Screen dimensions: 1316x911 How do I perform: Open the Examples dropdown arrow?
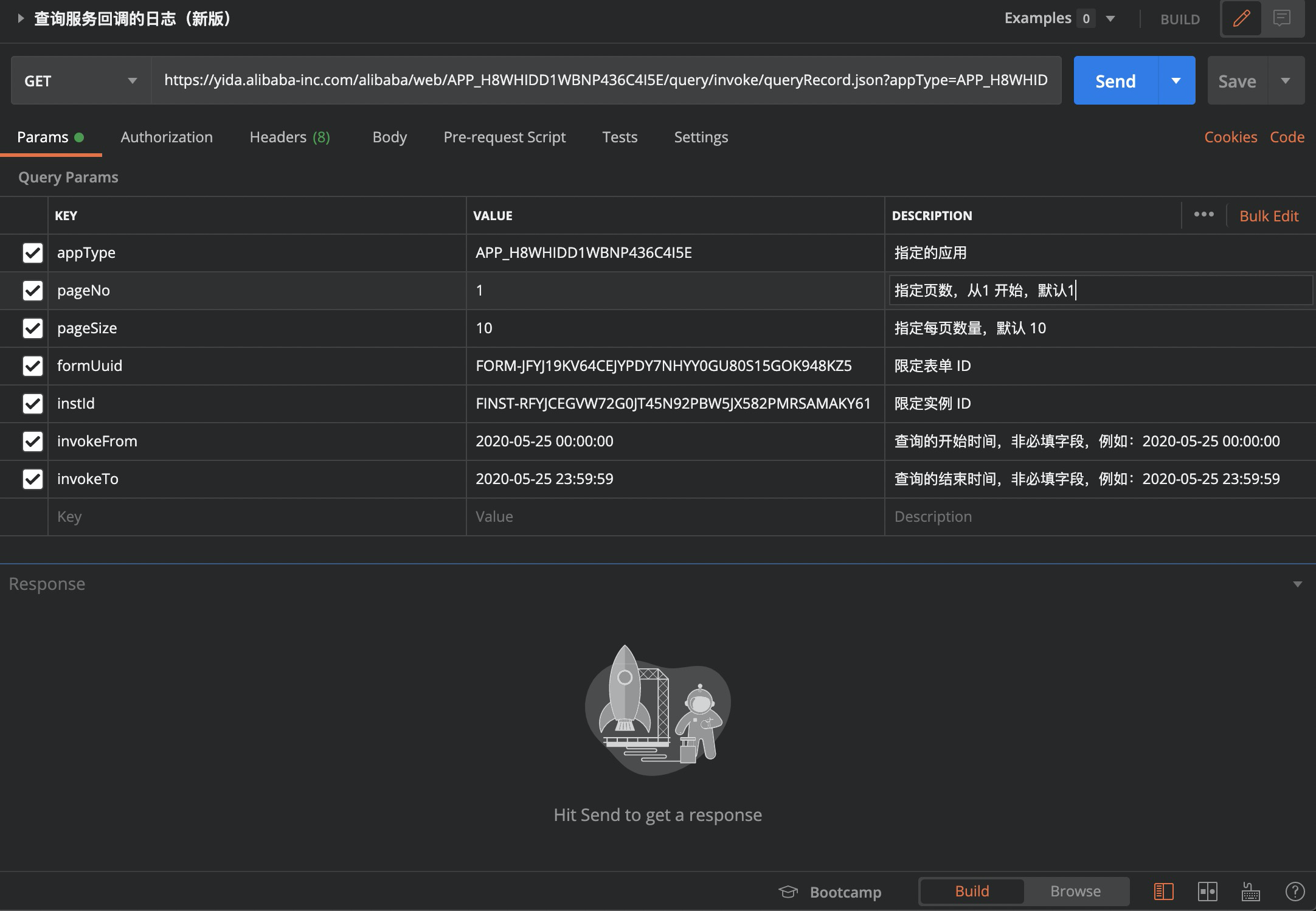click(x=1110, y=19)
